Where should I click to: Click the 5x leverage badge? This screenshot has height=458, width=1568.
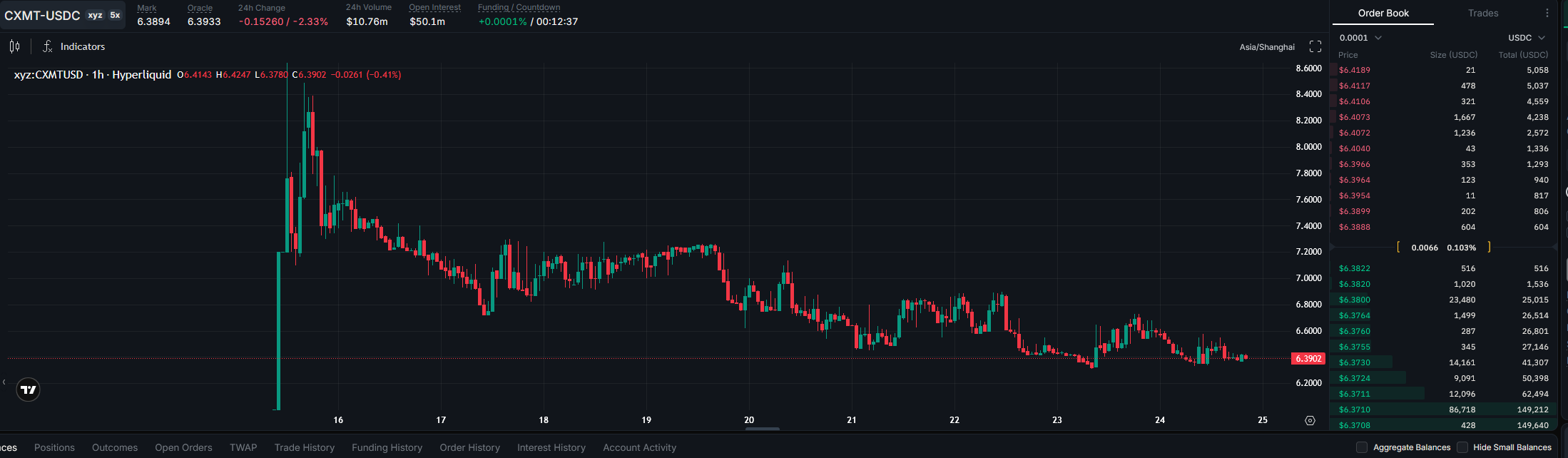pyautogui.click(x=115, y=15)
